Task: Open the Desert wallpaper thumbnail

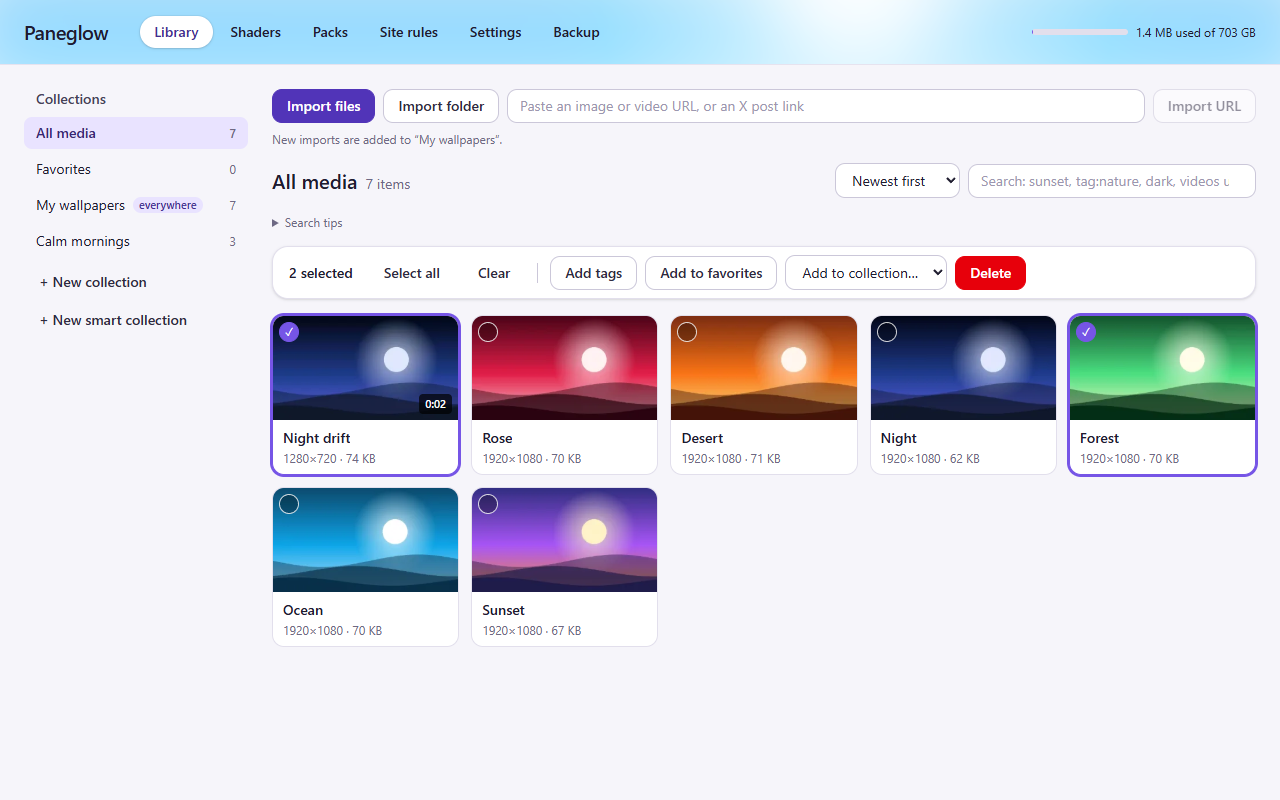Action: (x=764, y=368)
